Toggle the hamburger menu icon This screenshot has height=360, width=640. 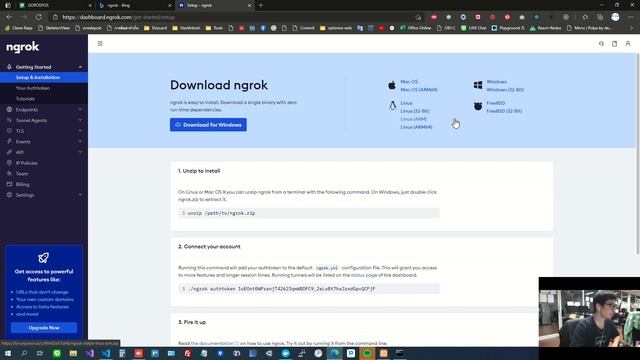pyautogui.click(x=100, y=43)
